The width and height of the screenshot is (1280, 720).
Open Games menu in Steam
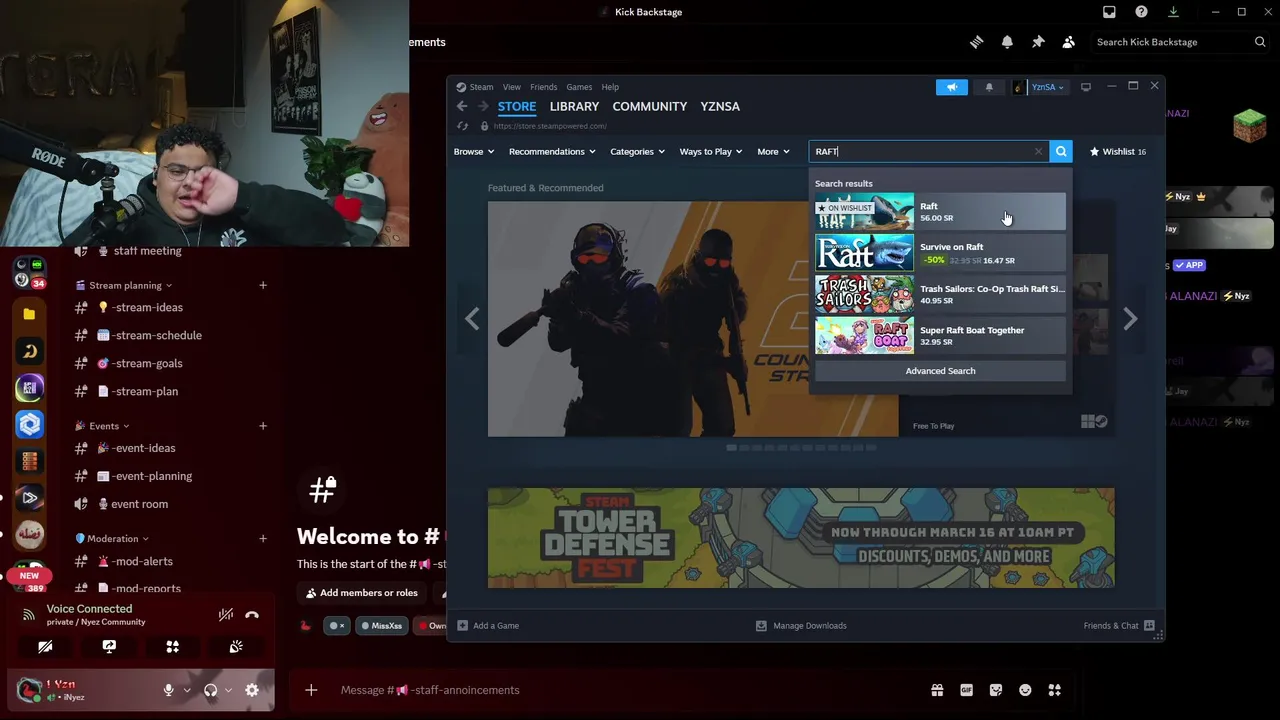coord(579,87)
